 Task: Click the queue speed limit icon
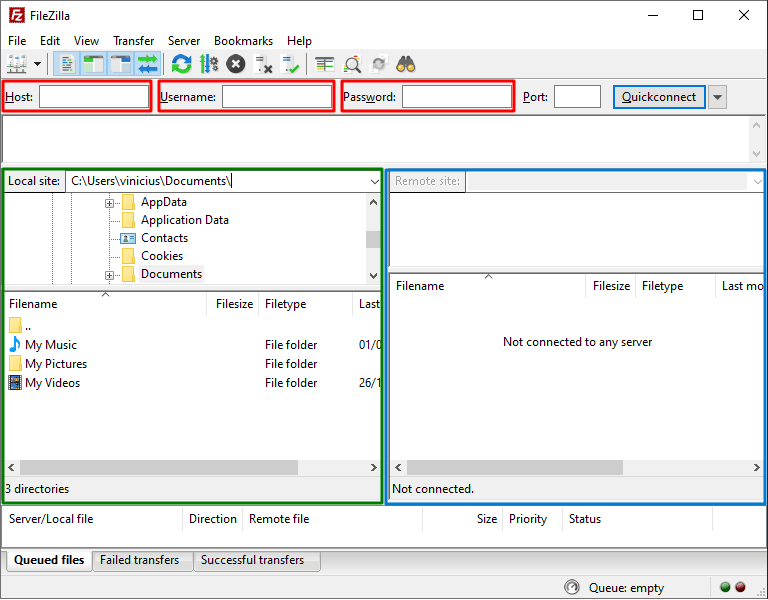coord(572,587)
